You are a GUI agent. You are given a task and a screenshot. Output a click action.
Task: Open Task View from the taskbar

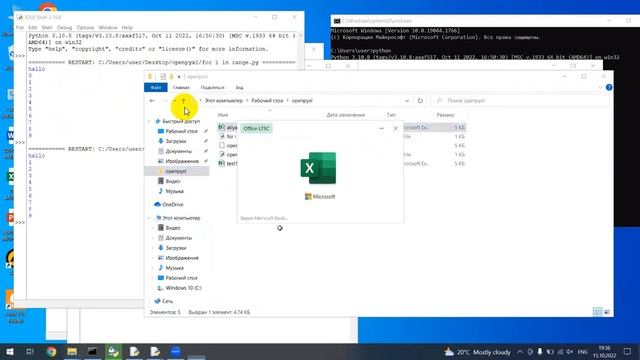[x=30, y=351]
